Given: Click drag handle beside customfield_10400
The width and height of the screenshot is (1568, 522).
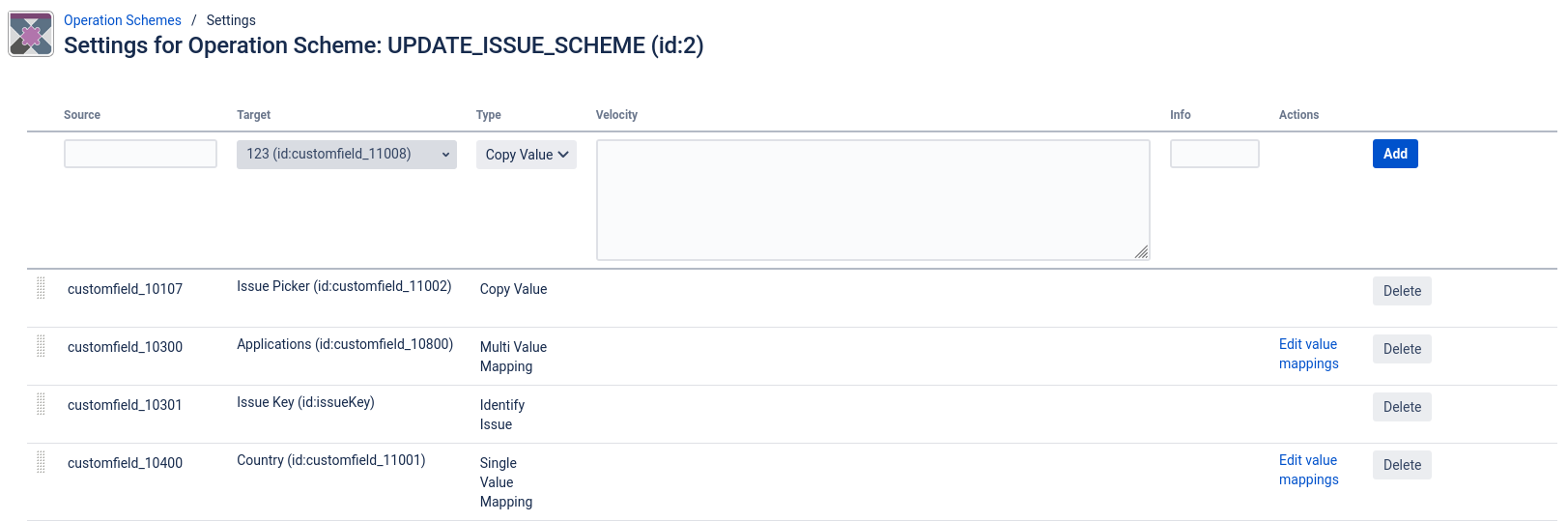Looking at the screenshot, I should (41, 462).
